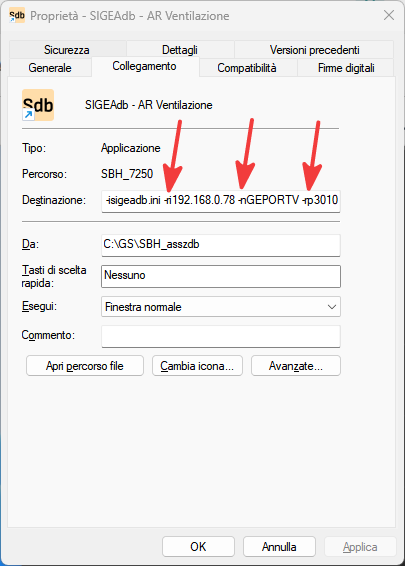Viewport: 405px width, 566px height.
Task: Click the empty Commento field
Action: point(221,336)
